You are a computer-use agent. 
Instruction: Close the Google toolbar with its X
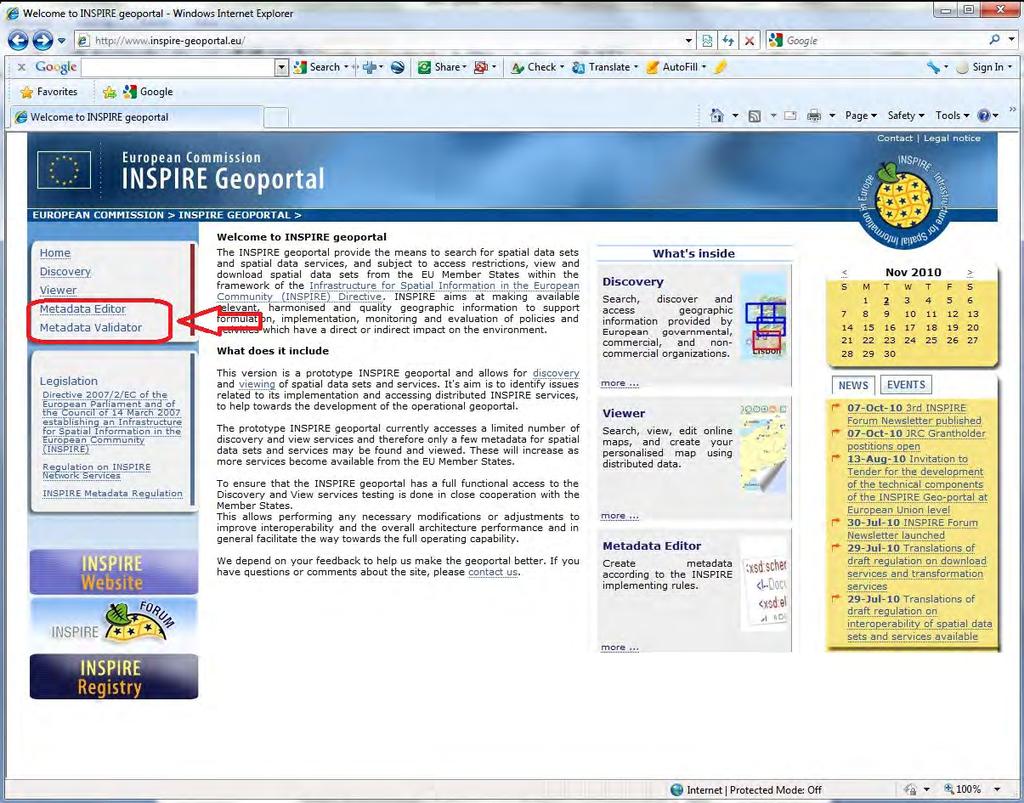(21, 67)
